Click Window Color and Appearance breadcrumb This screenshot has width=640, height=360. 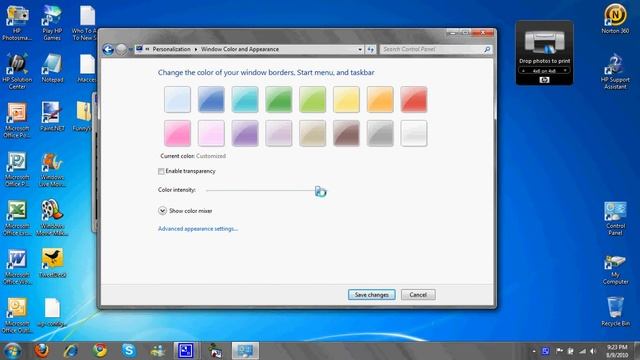pos(240,49)
